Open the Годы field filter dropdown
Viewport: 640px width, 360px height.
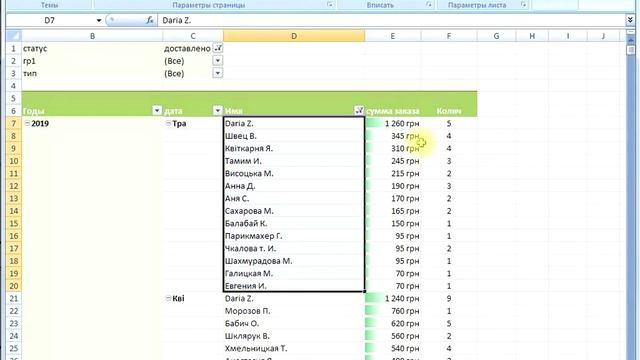[157, 110]
